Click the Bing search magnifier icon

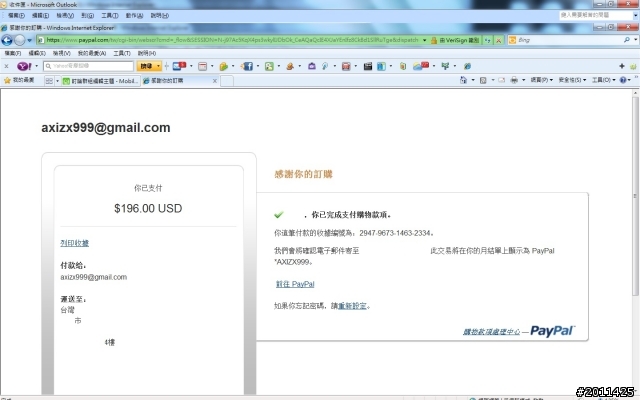tap(627, 40)
